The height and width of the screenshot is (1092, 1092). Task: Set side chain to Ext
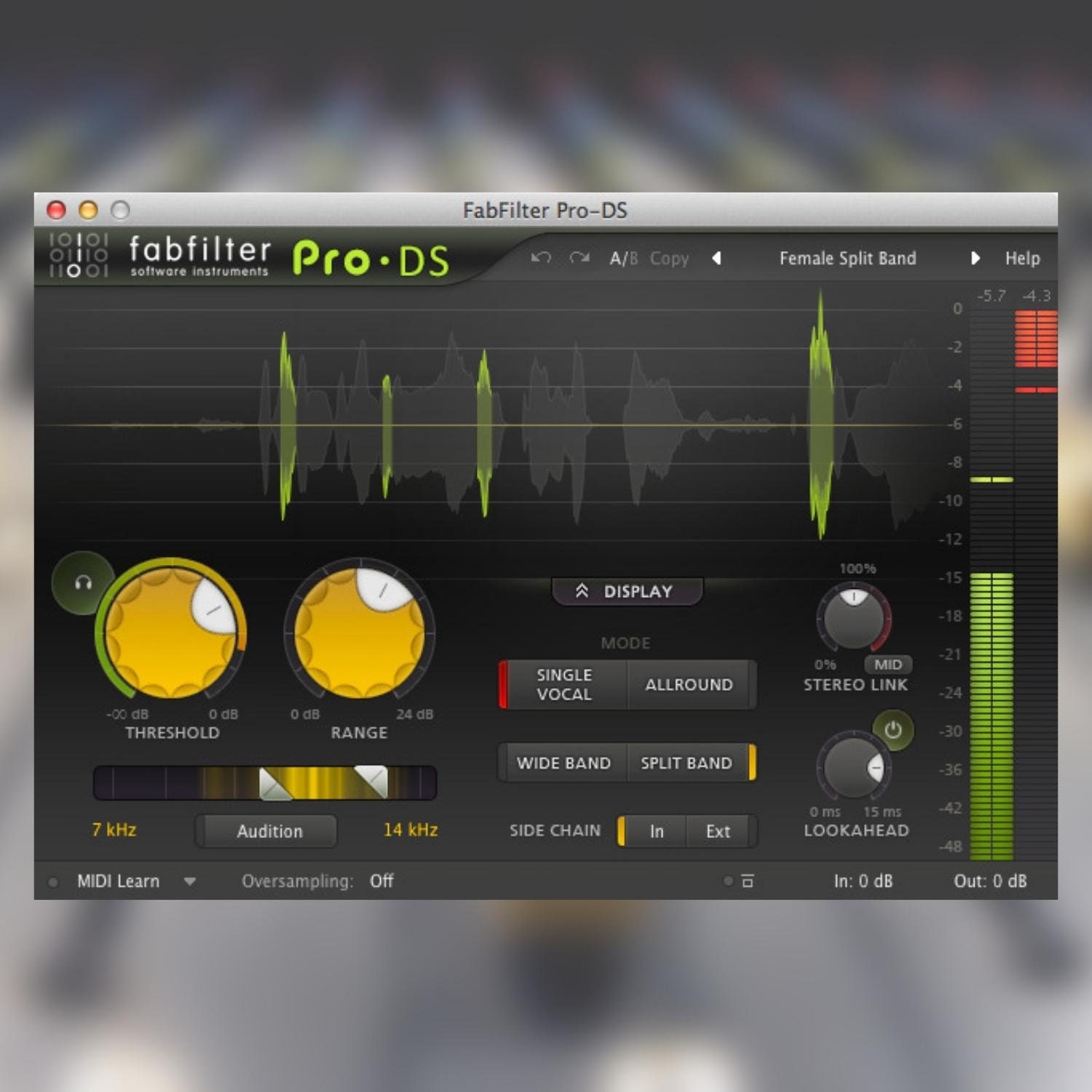coord(719,831)
